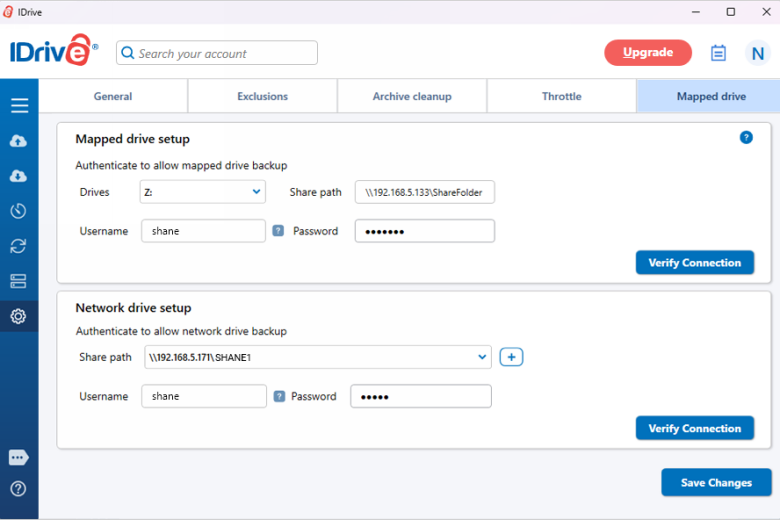The image size is (780, 520).
Task: Click network drive Password field
Action: point(421,396)
